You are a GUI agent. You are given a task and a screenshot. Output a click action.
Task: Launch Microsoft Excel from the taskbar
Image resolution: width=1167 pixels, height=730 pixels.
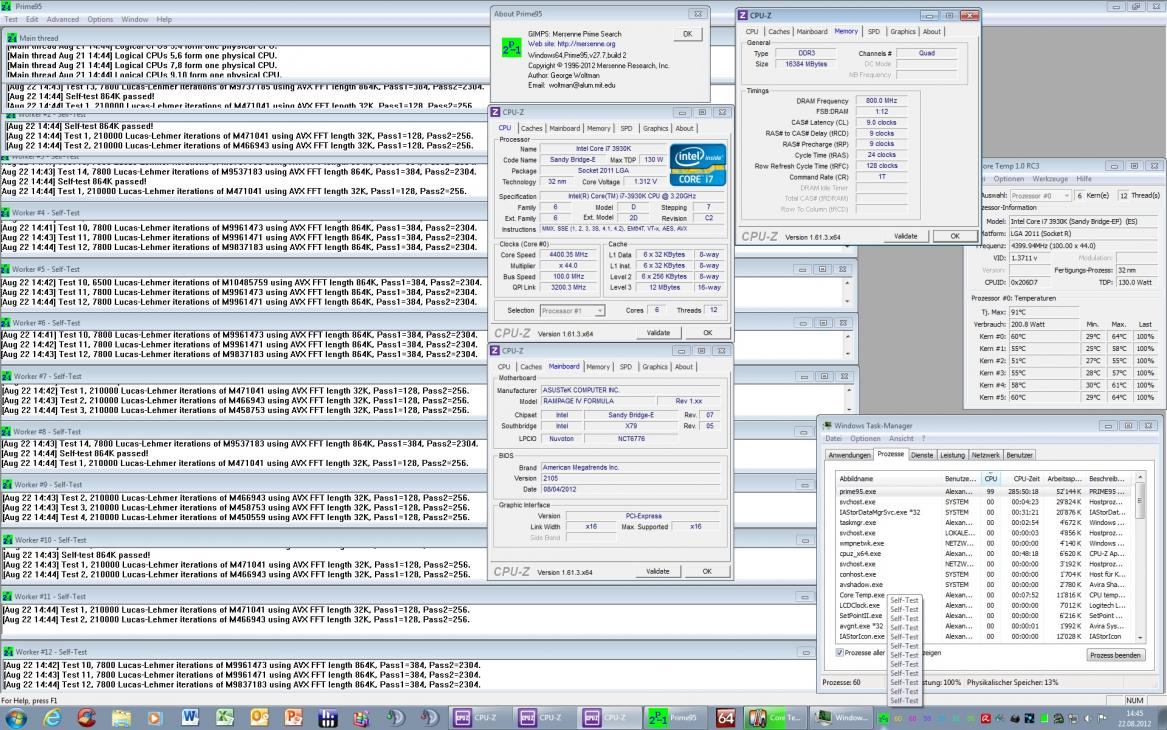(x=224, y=718)
